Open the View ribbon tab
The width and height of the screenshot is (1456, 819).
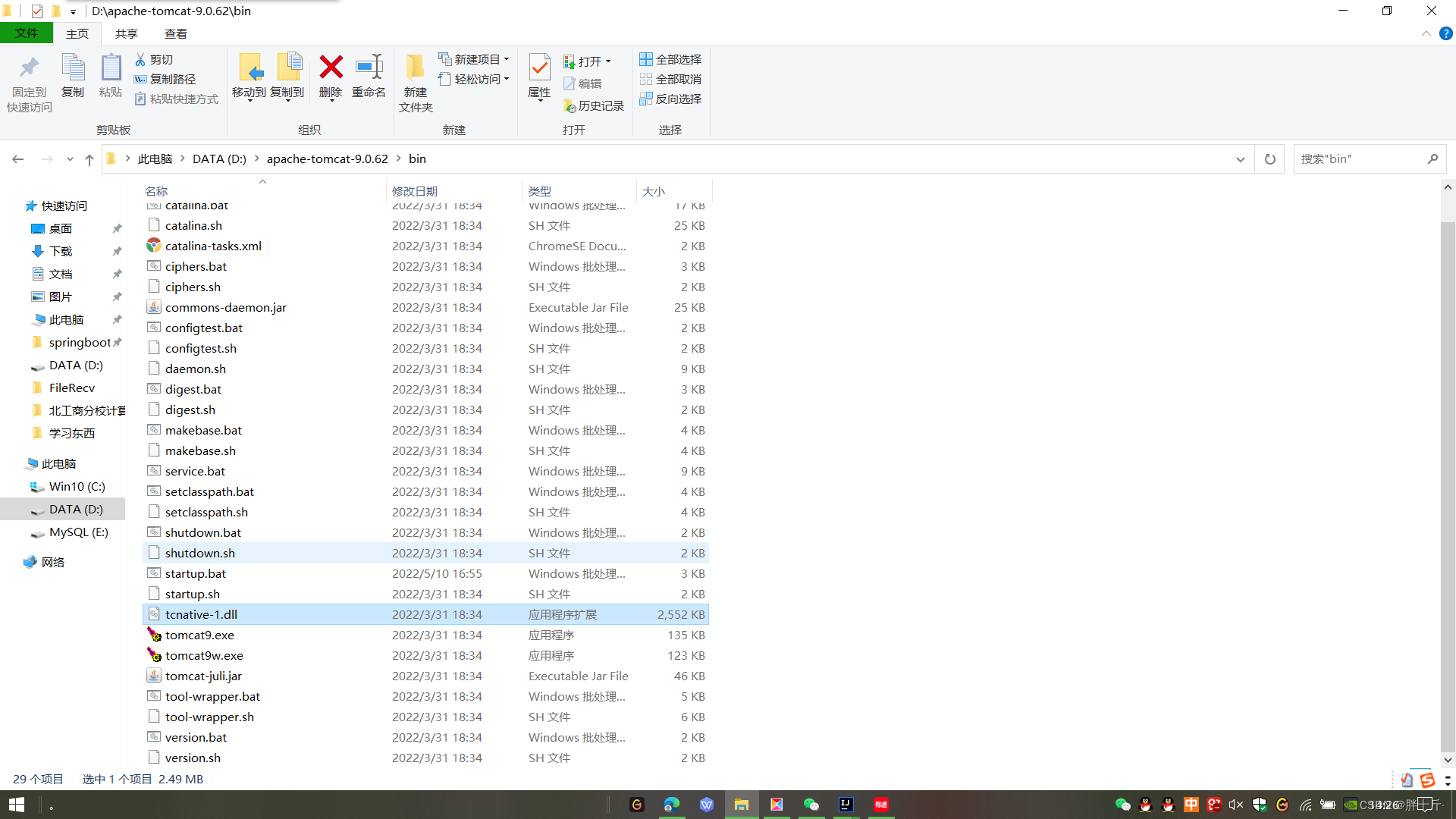(x=176, y=33)
